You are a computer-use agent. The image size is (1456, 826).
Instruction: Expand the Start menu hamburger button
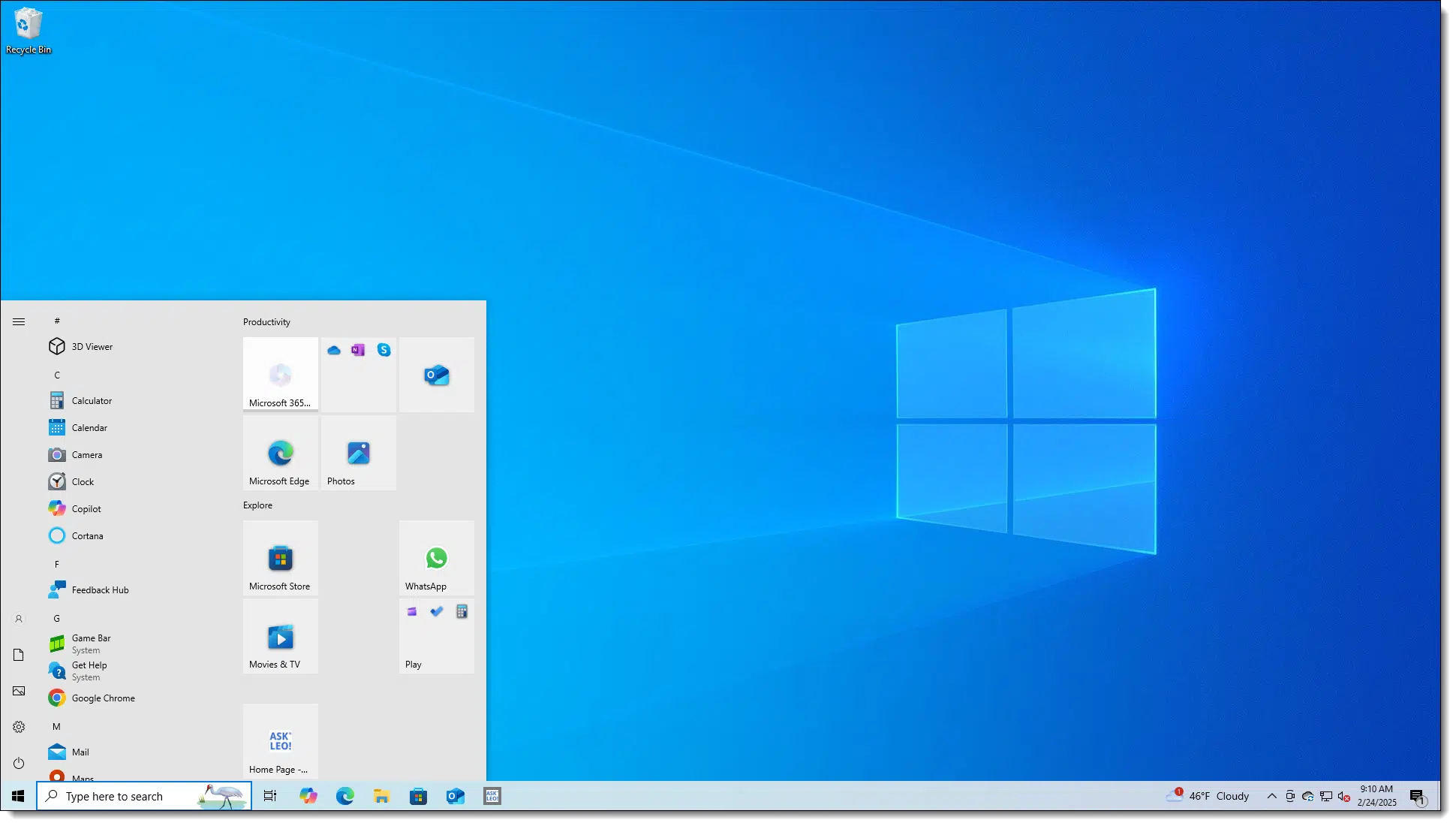coord(19,321)
